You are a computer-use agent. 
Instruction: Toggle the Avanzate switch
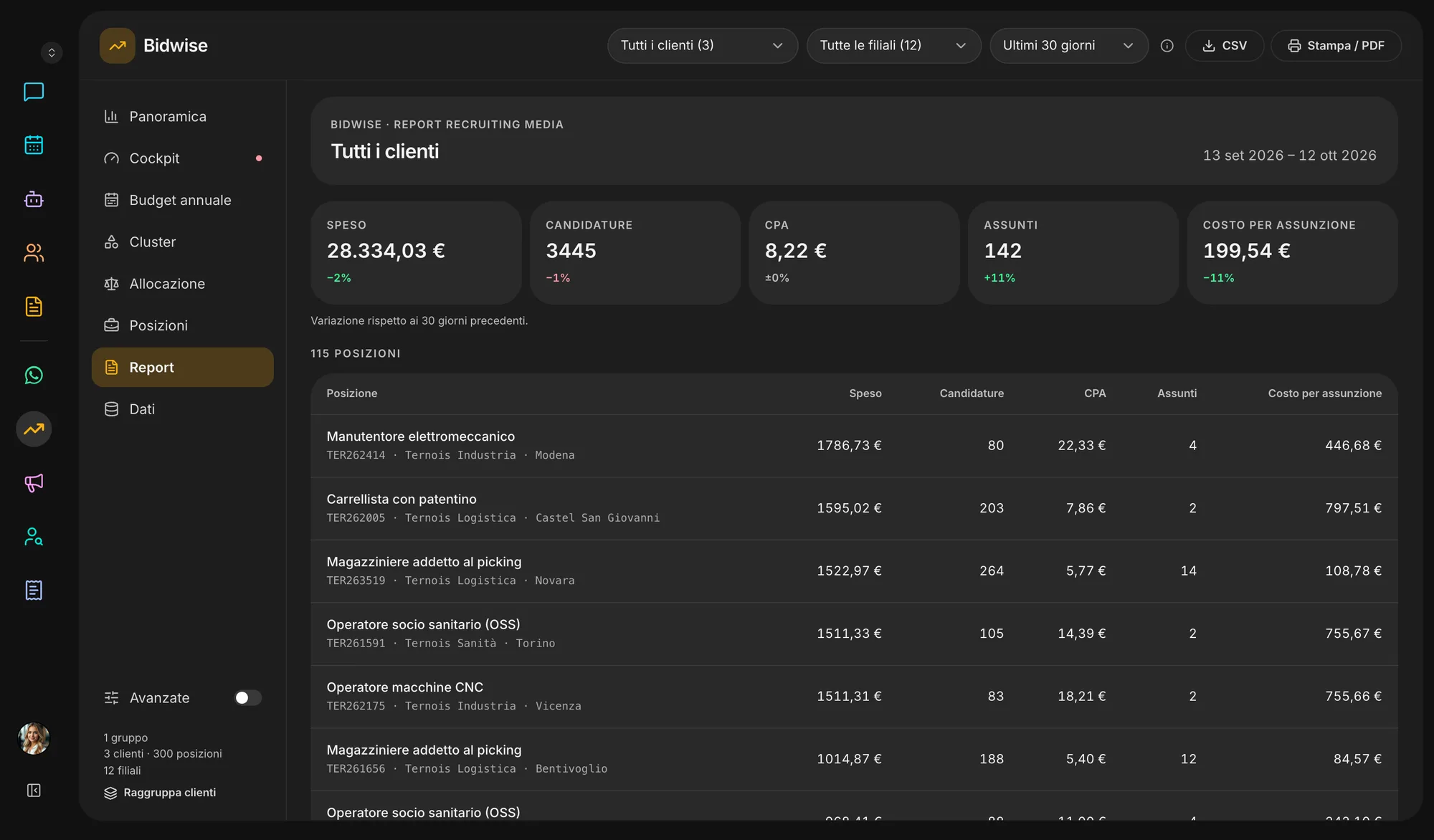coord(248,697)
